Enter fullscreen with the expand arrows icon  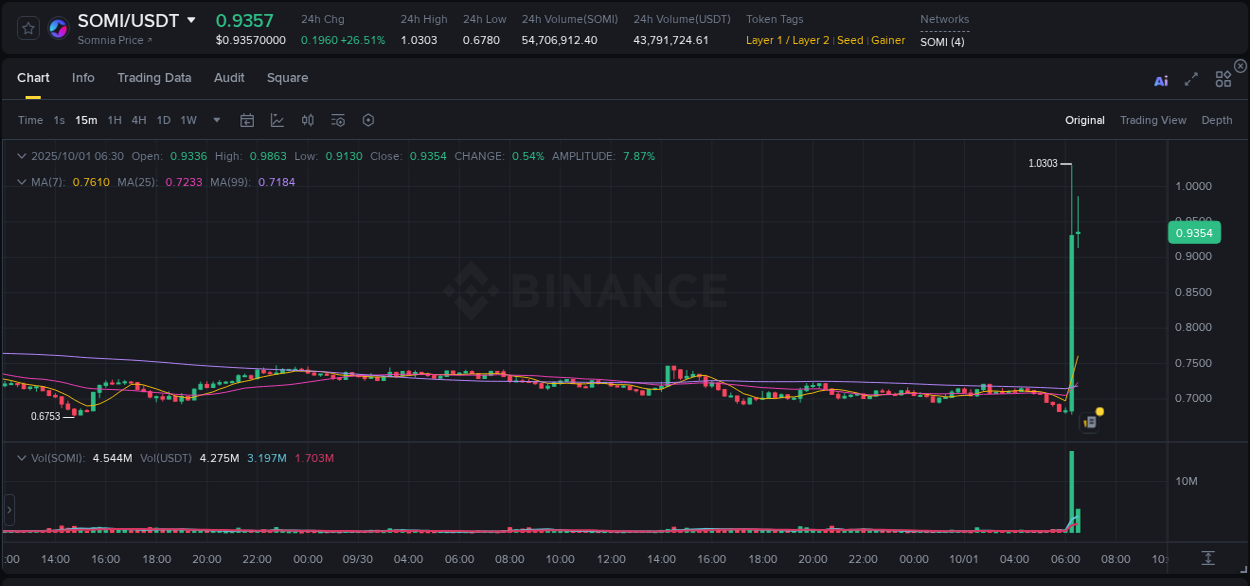click(1191, 78)
